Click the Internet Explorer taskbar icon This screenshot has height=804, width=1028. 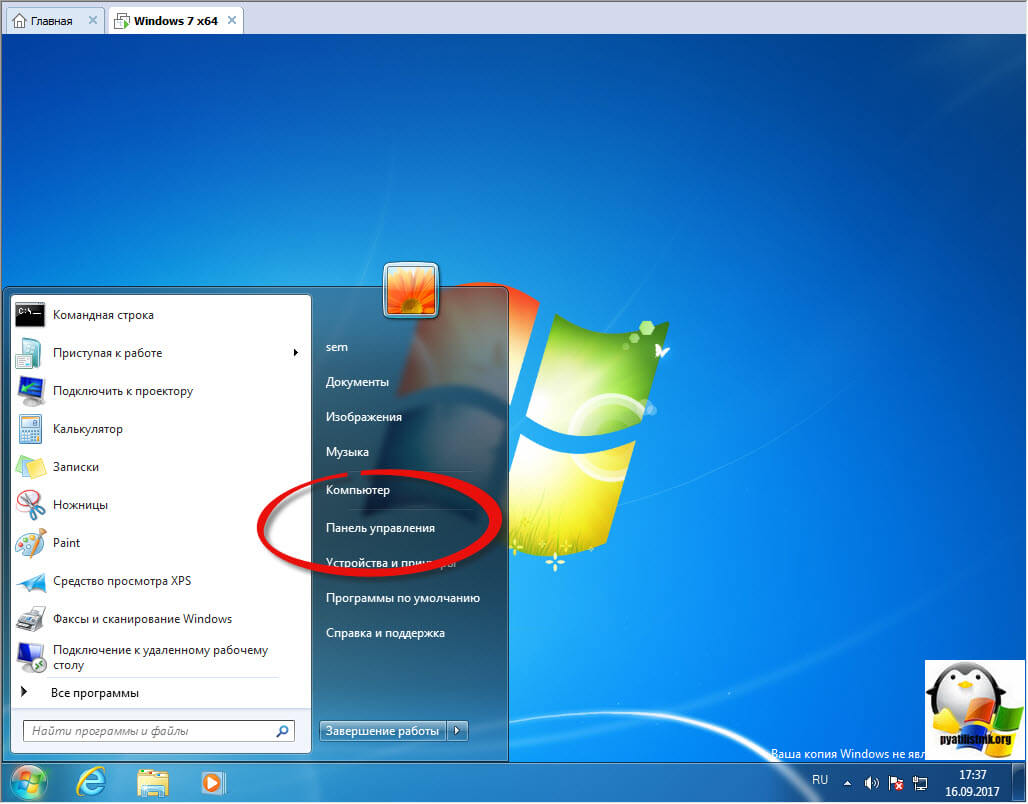(x=92, y=781)
